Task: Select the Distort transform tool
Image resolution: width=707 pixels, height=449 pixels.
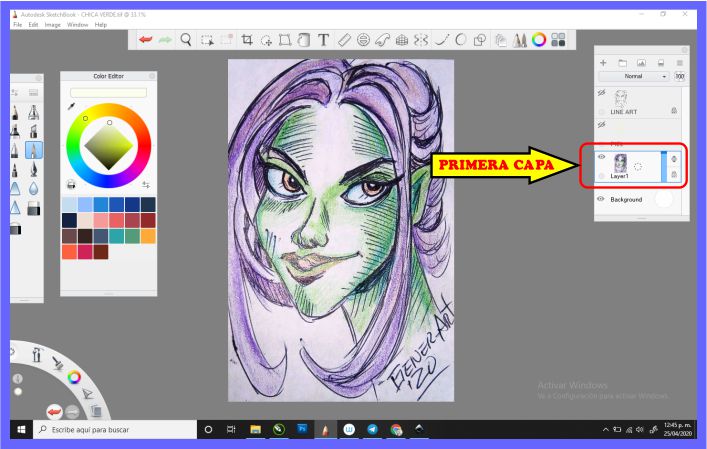Action: tap(285, 40)
